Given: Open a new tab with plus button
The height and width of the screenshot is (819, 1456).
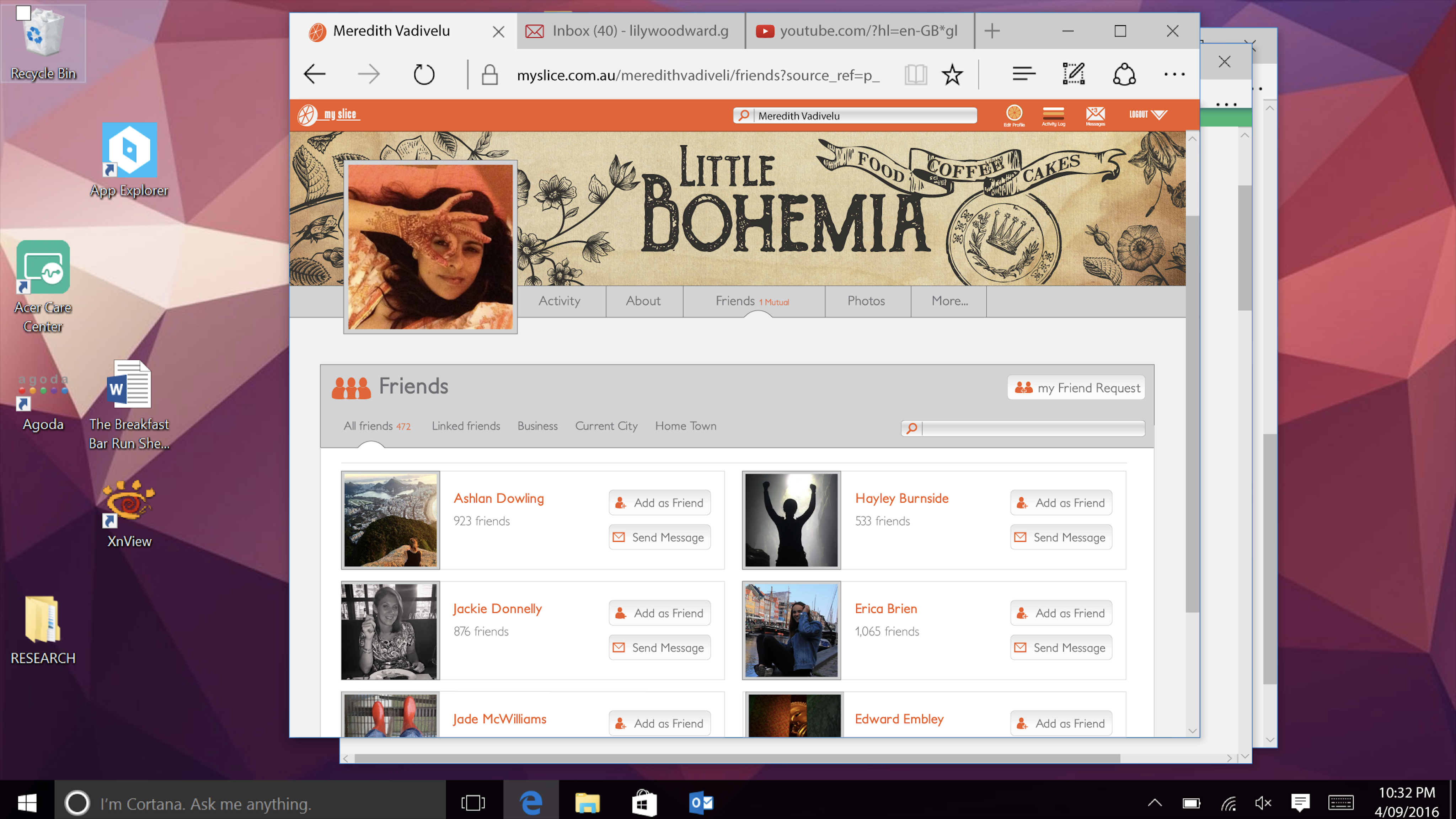Looking at the screenshot, I should pos(992,31).
